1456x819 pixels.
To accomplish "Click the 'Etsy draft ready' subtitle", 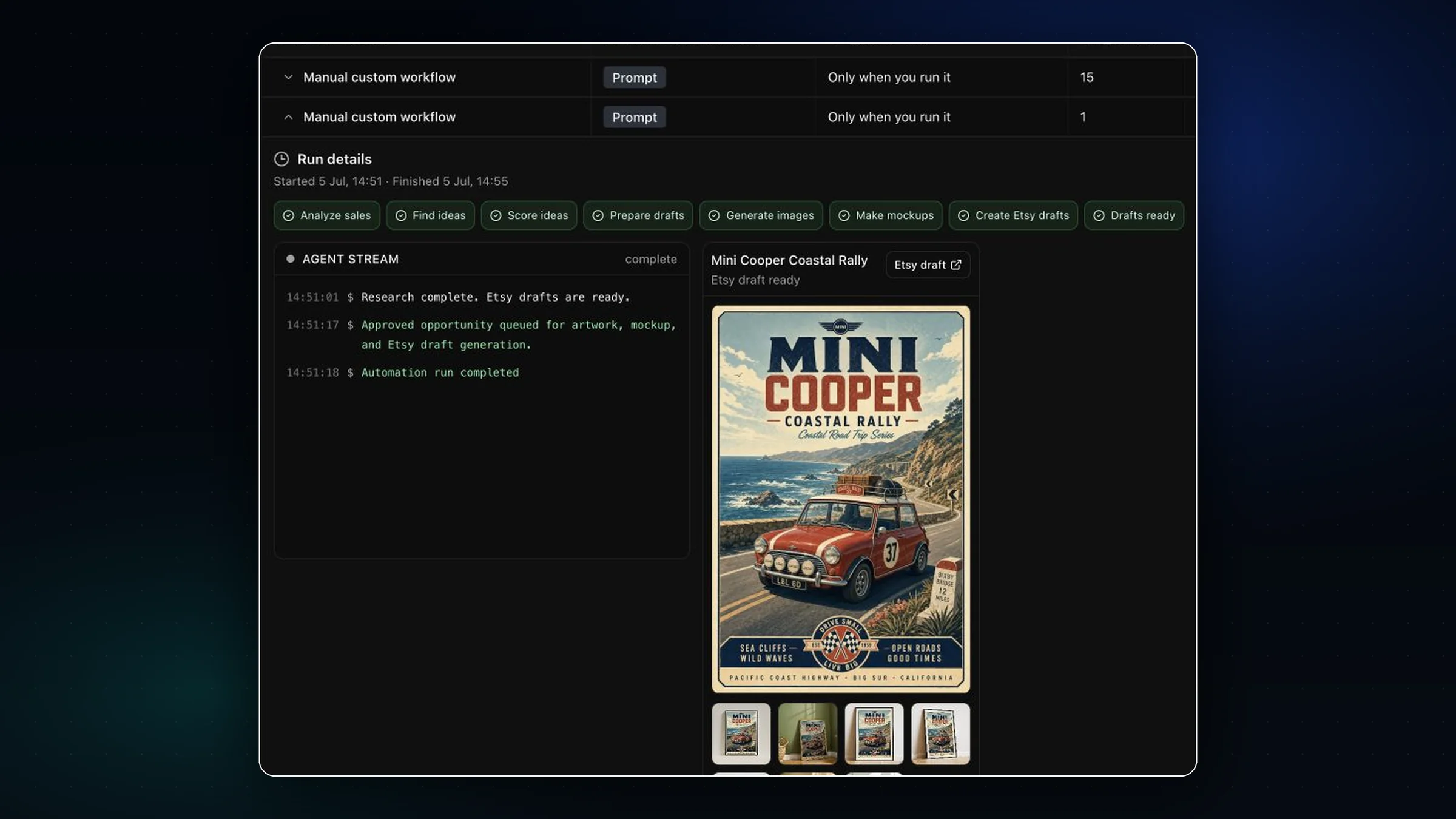I will coord(755,280).
